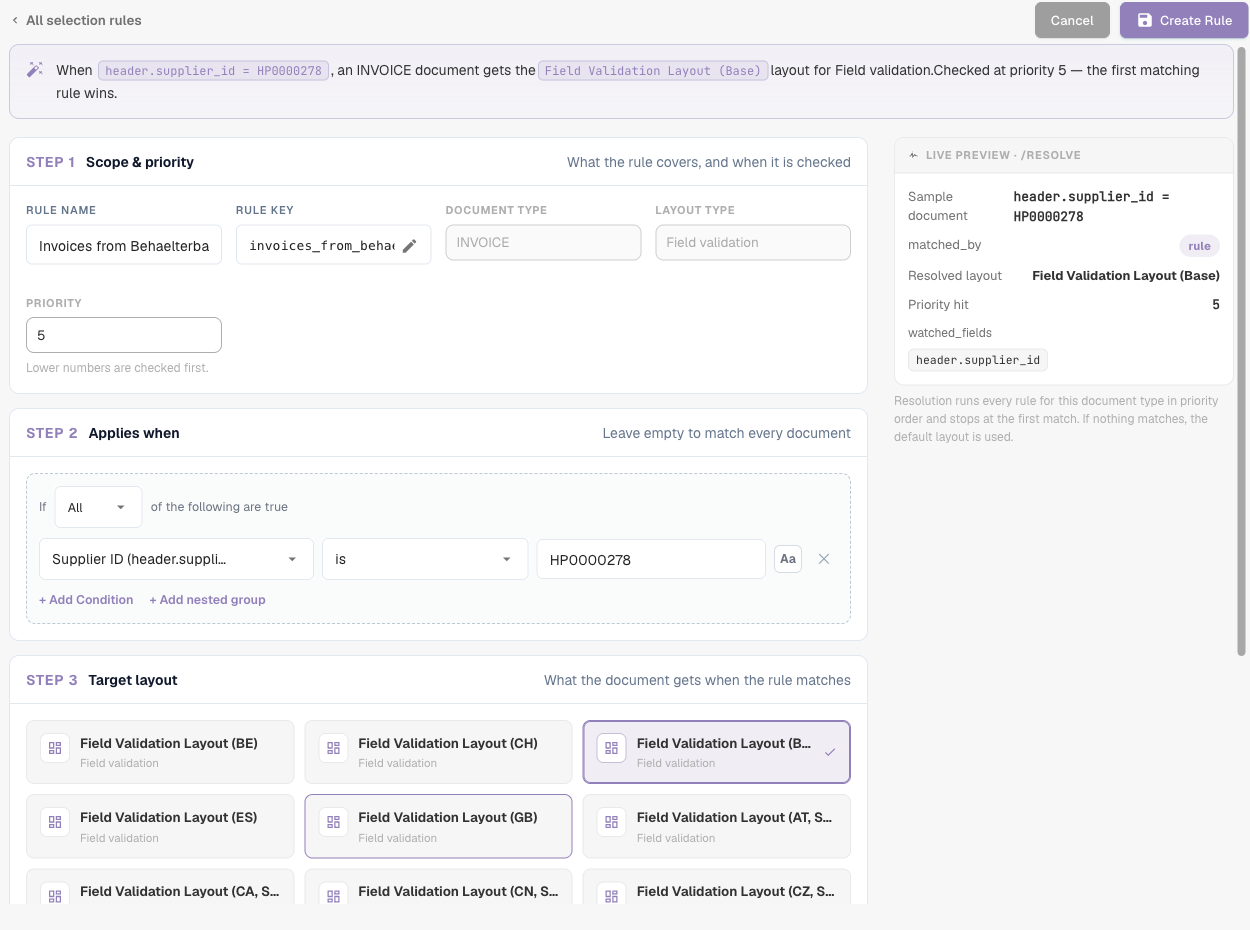Click the Rule Key input field

tap(333, 245)
